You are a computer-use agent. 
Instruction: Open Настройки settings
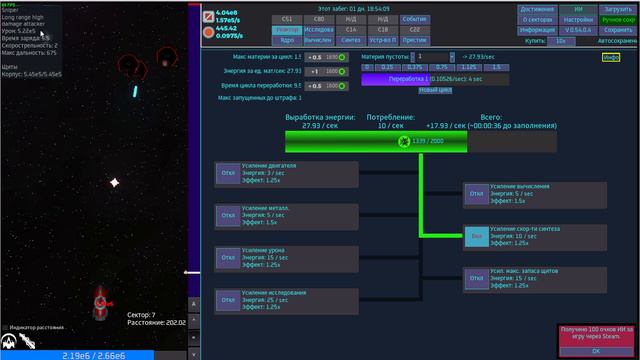pyautogui.click(x=578, y=20)
